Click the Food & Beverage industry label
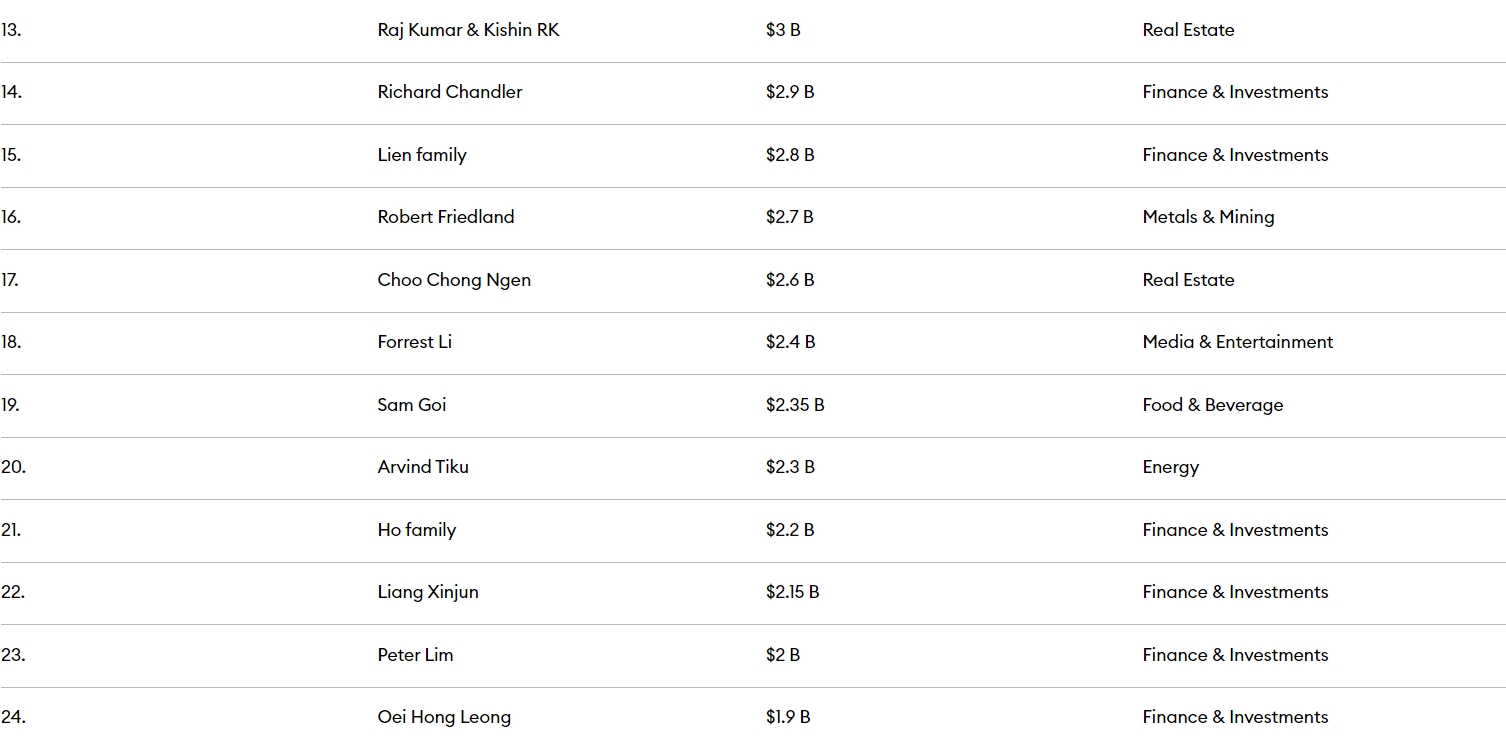The image size is (1506, 746). 1213,405
